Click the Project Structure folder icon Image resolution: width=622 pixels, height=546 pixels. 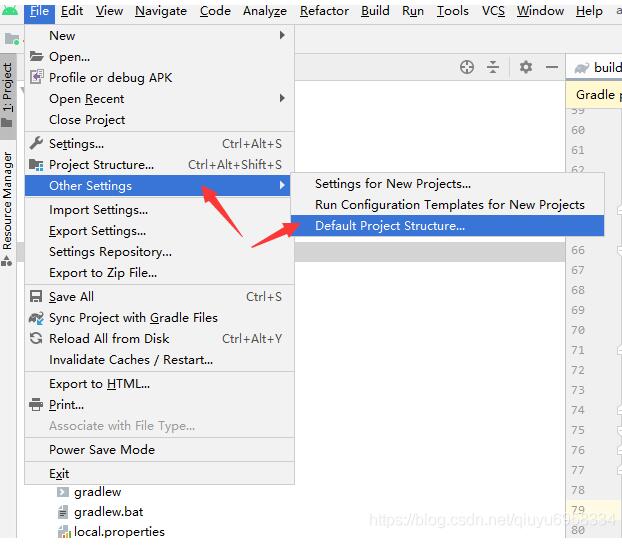coord(36,165)
